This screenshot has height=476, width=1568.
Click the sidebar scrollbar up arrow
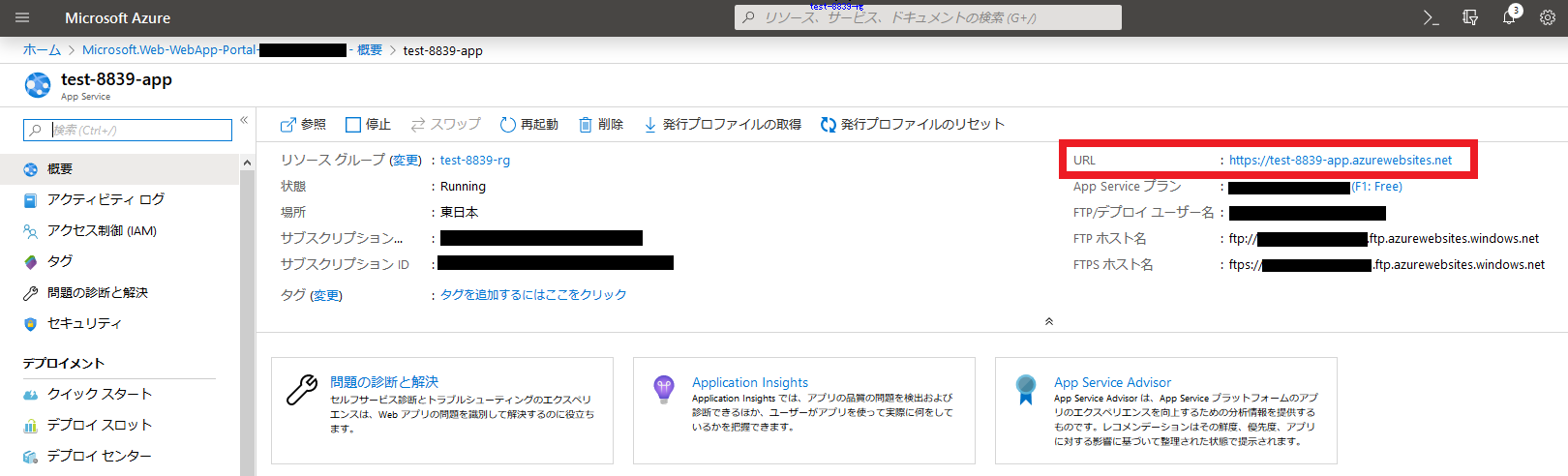point(247,163)
